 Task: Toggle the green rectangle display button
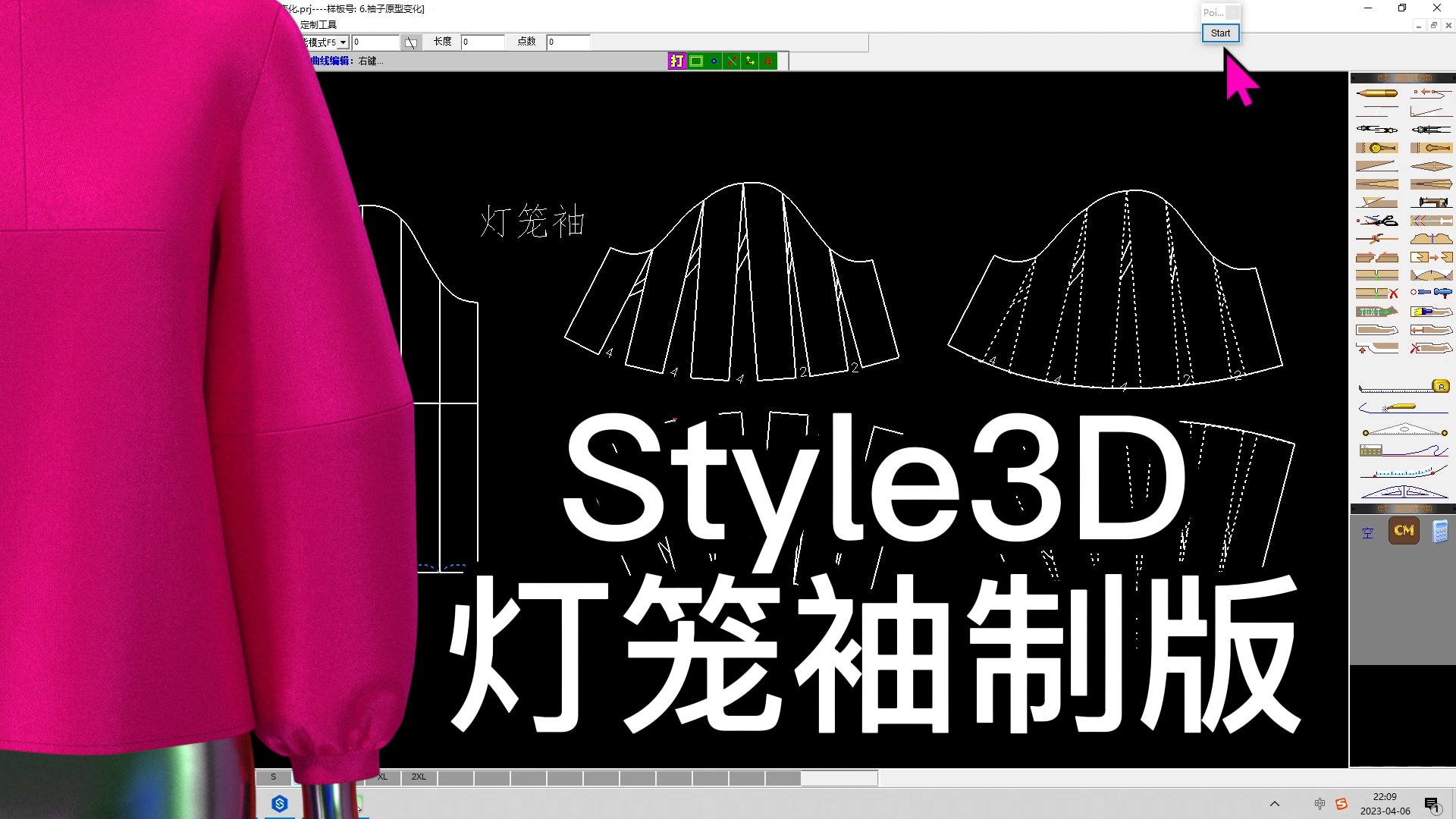pyautogui.click(x=696, y=61)
